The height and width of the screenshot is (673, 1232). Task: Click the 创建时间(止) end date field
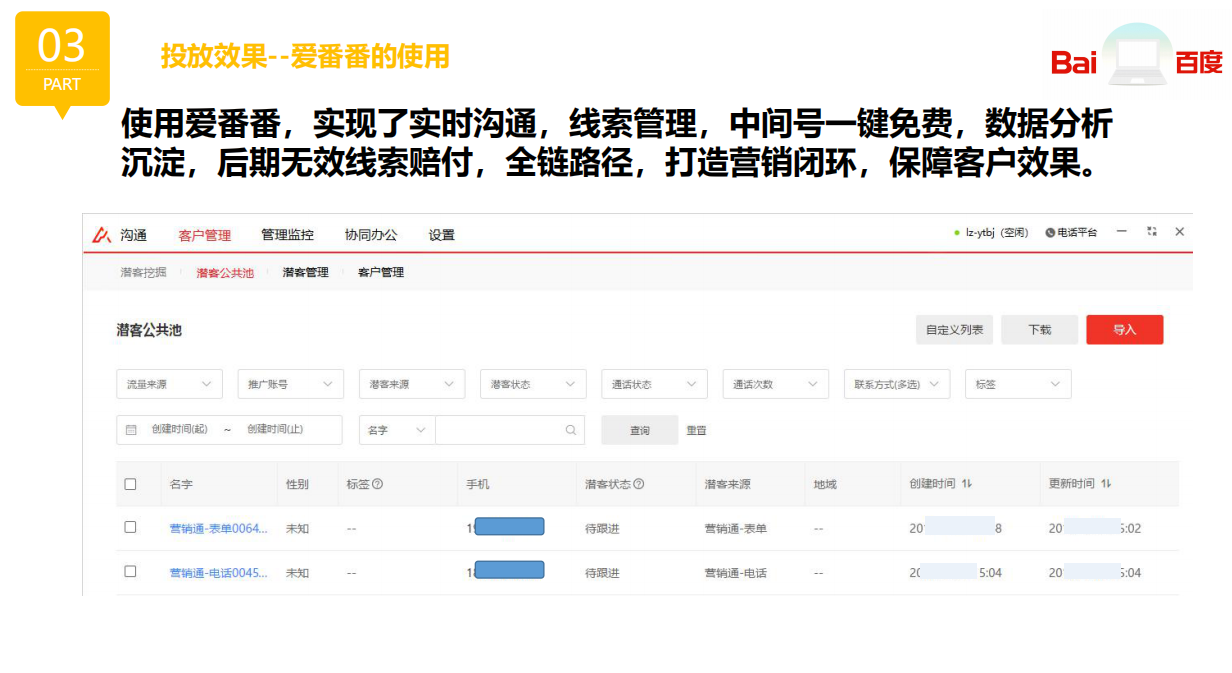coord(275,430)
